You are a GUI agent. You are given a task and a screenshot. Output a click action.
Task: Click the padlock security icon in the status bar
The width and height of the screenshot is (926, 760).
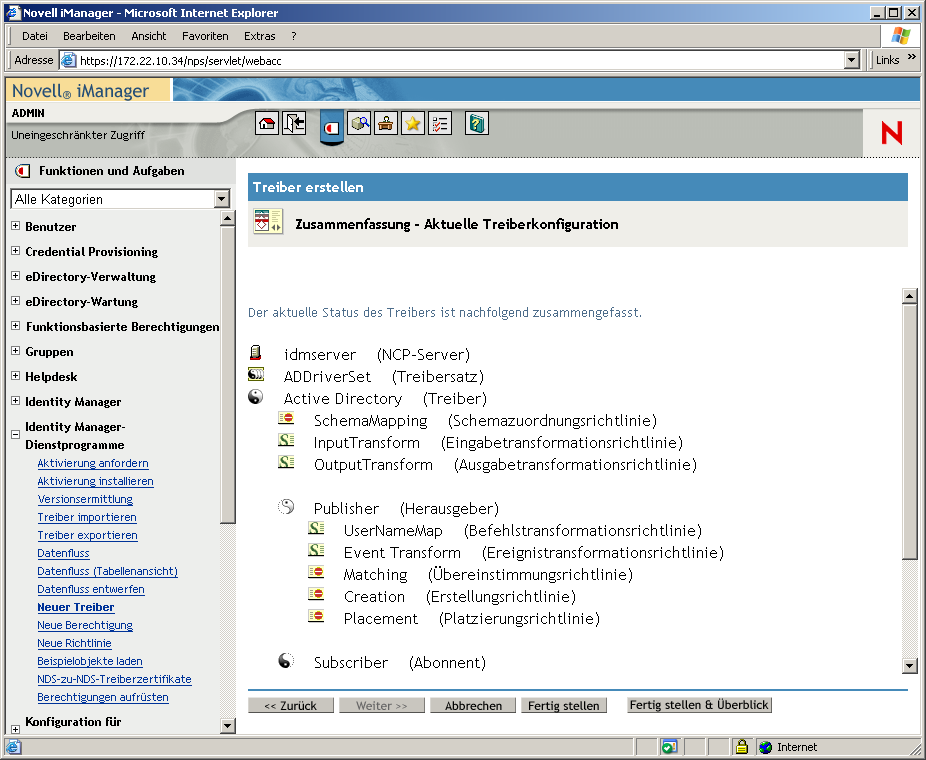point(742,746)
